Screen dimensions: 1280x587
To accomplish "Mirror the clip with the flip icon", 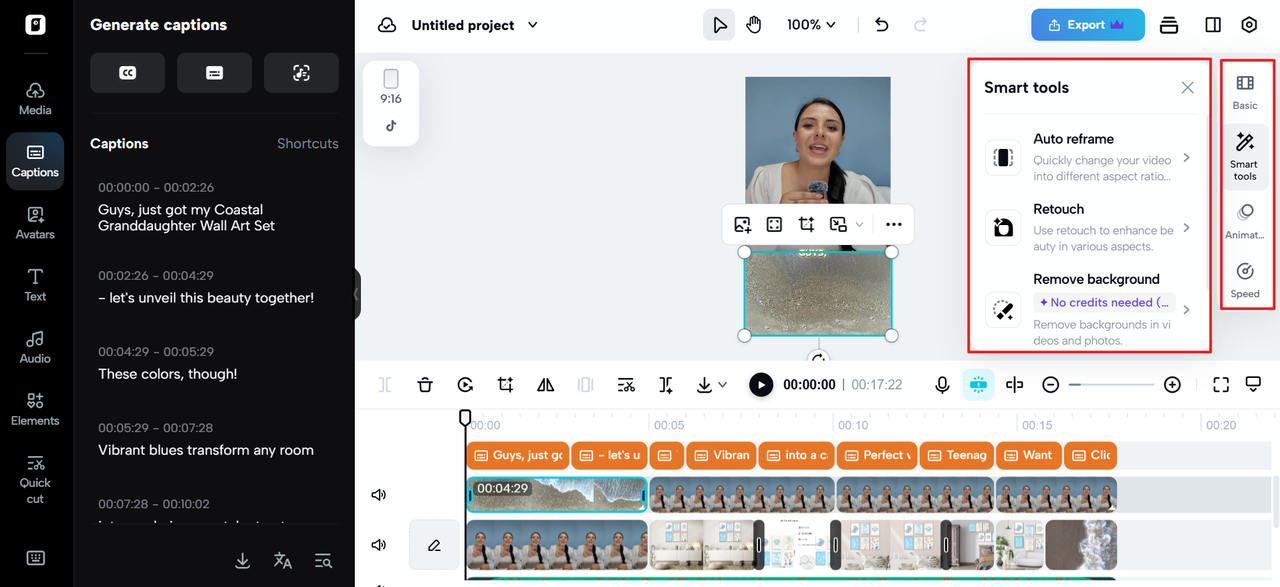I will coord(545,385).
